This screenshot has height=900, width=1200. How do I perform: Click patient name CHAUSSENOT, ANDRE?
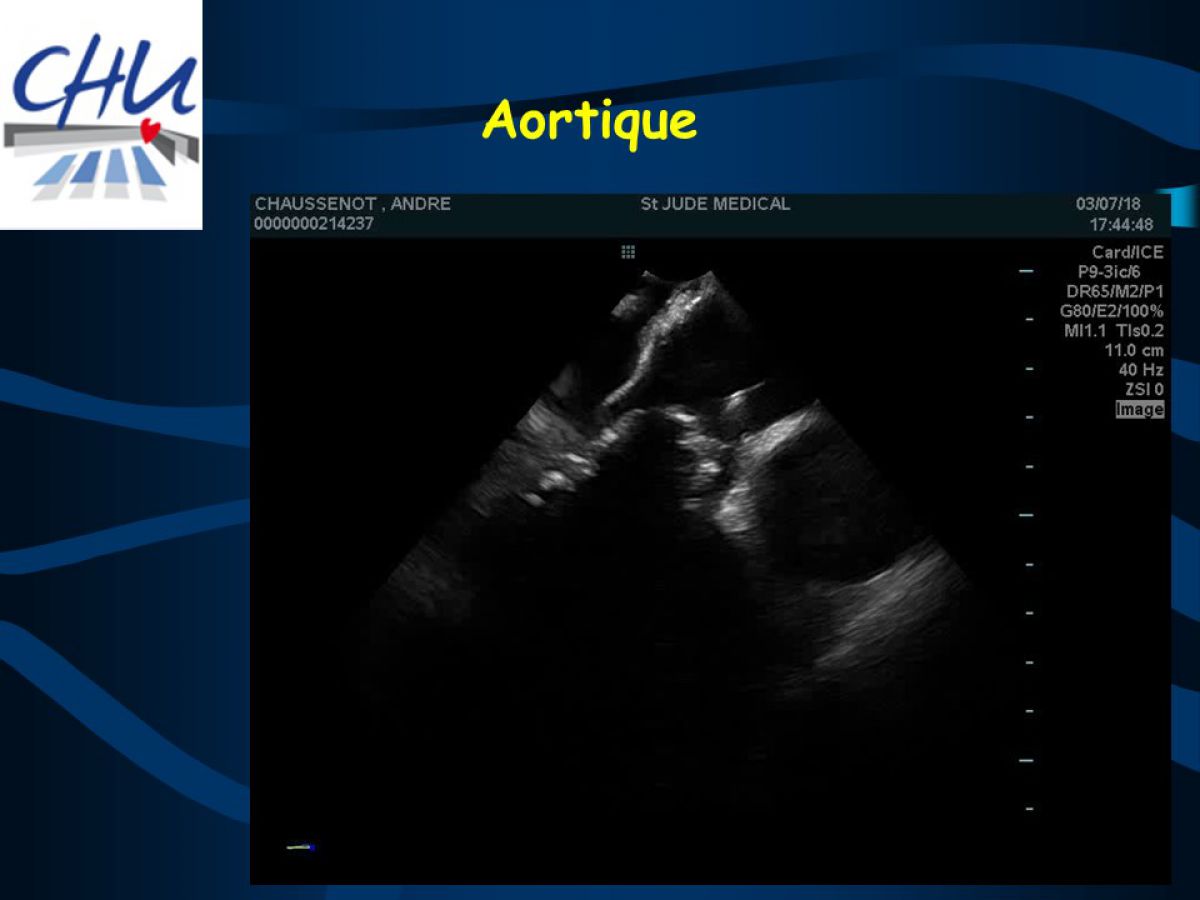tap(353, 204)
